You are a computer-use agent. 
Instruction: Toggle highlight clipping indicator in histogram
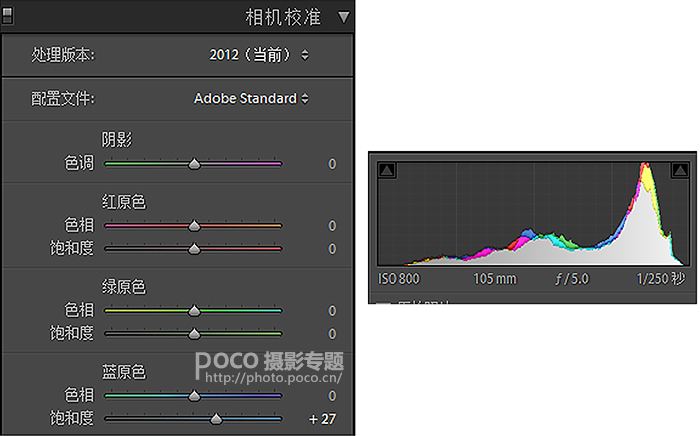click(684, 171)
